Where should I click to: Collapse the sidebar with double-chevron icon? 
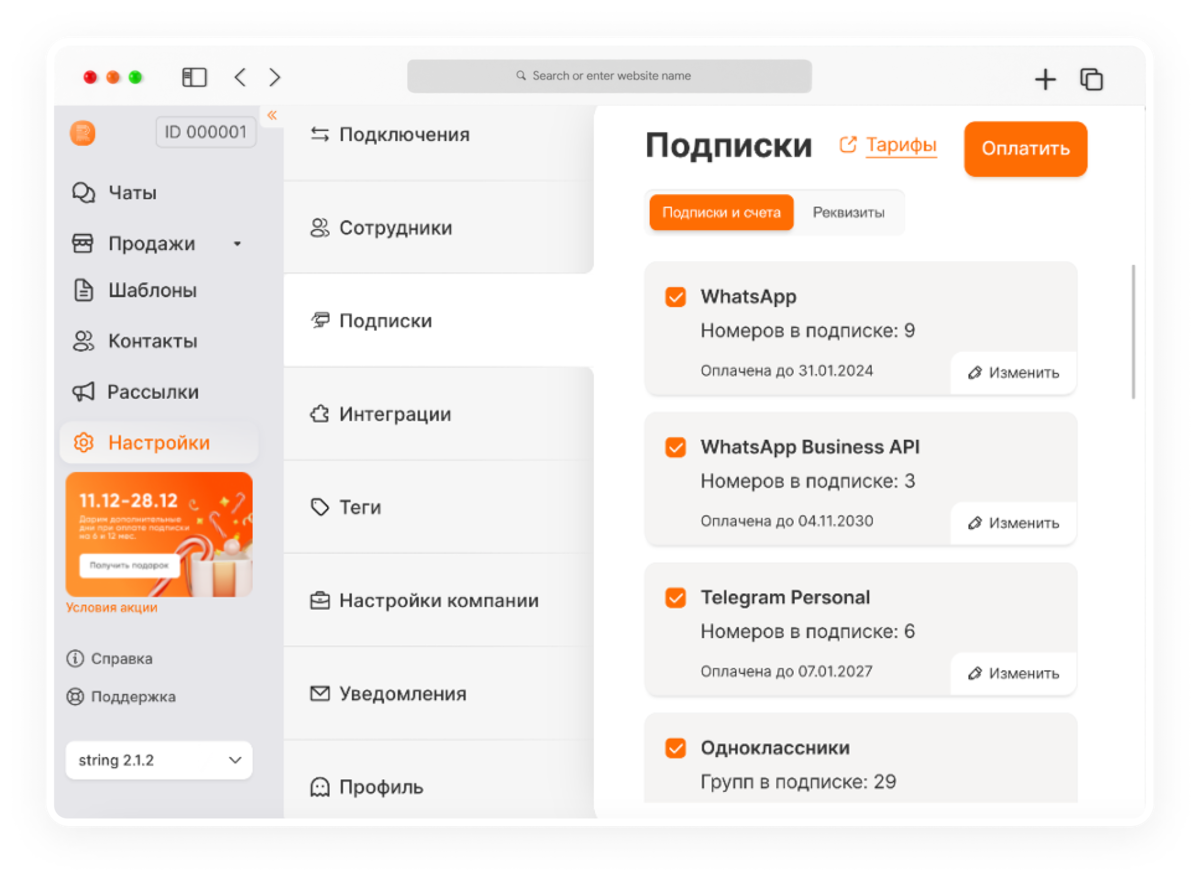click(x=272, y=115)
